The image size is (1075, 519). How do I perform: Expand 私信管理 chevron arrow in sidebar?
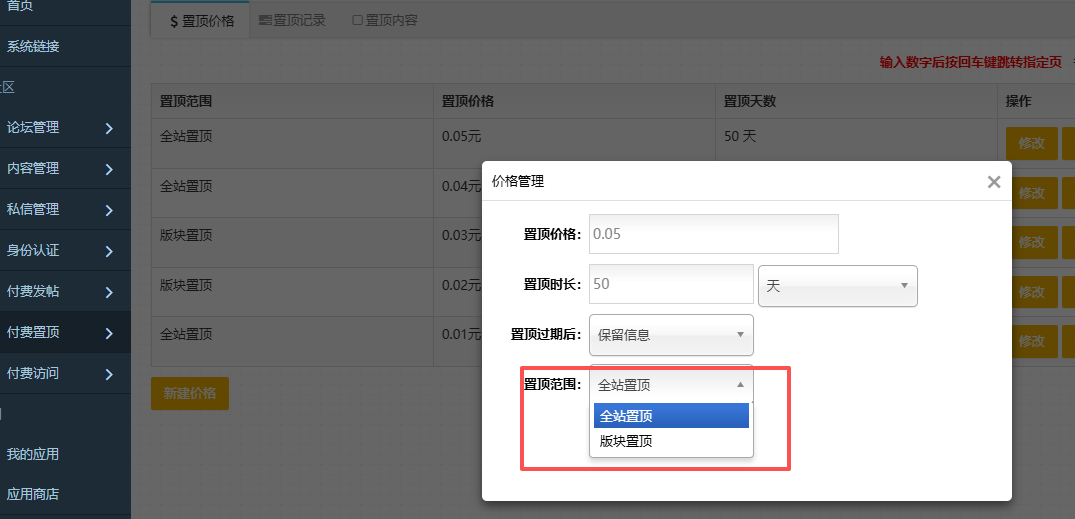point(108,210)
